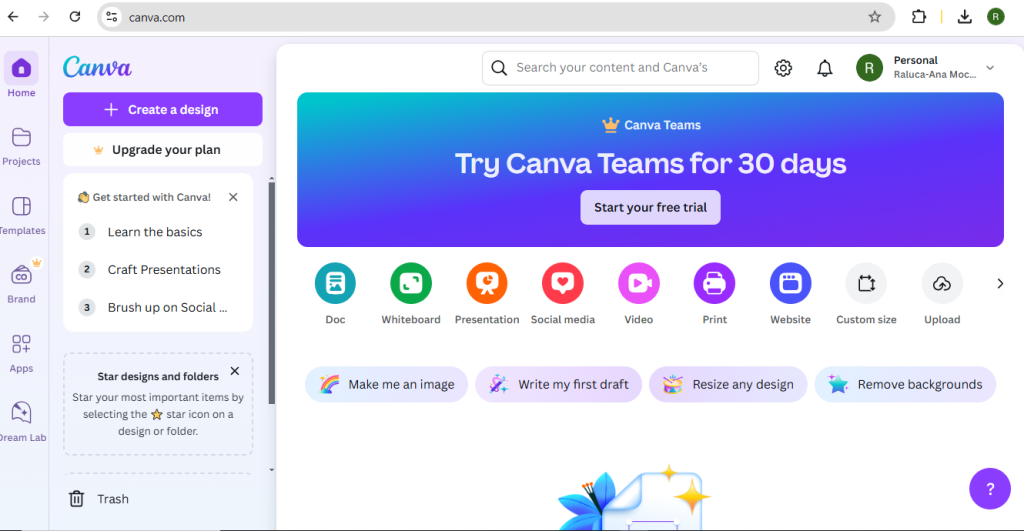Open browser downloads icon
This screenshot has width=1024, height=531.
click(965, 17)
